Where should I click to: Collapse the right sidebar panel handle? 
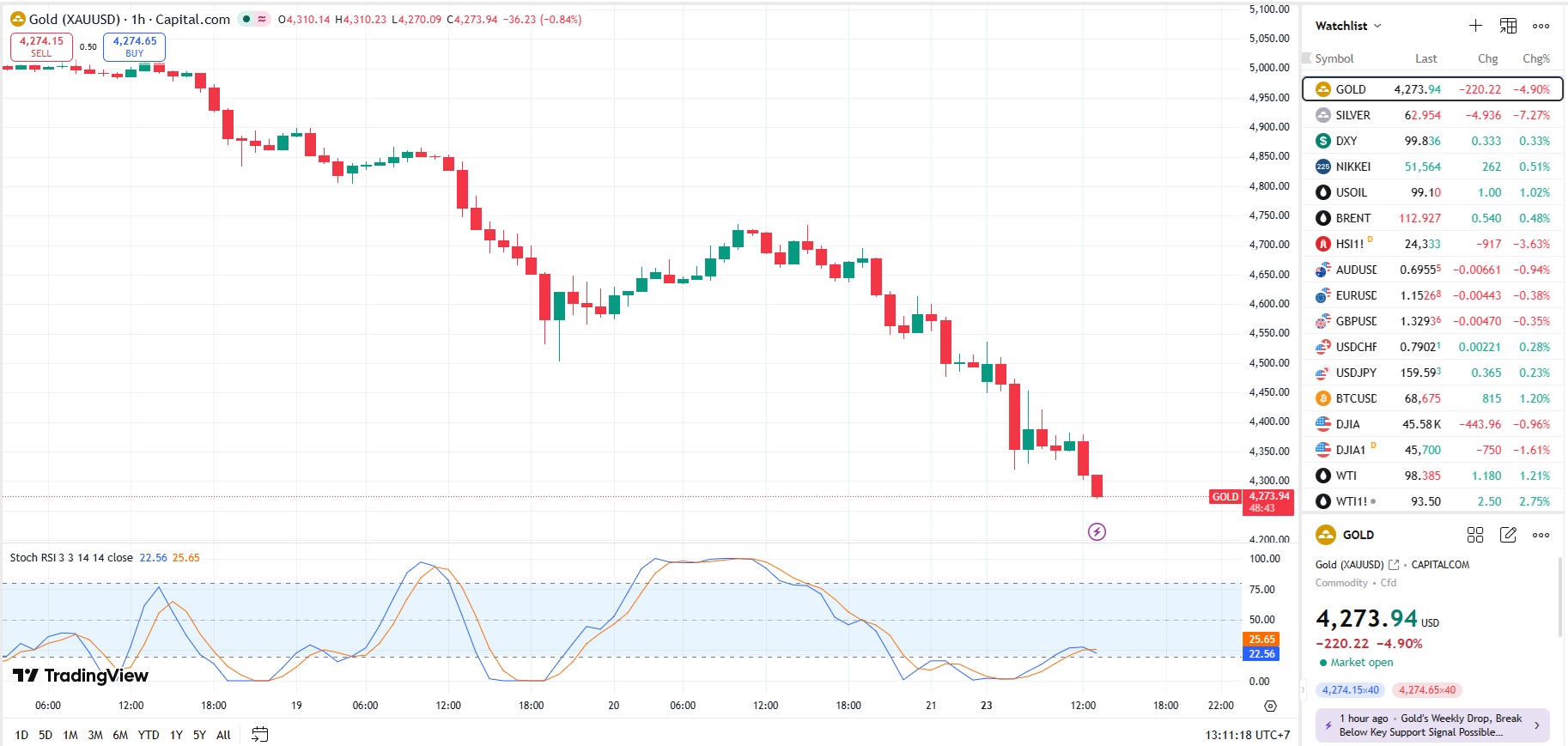[1303, 689]
